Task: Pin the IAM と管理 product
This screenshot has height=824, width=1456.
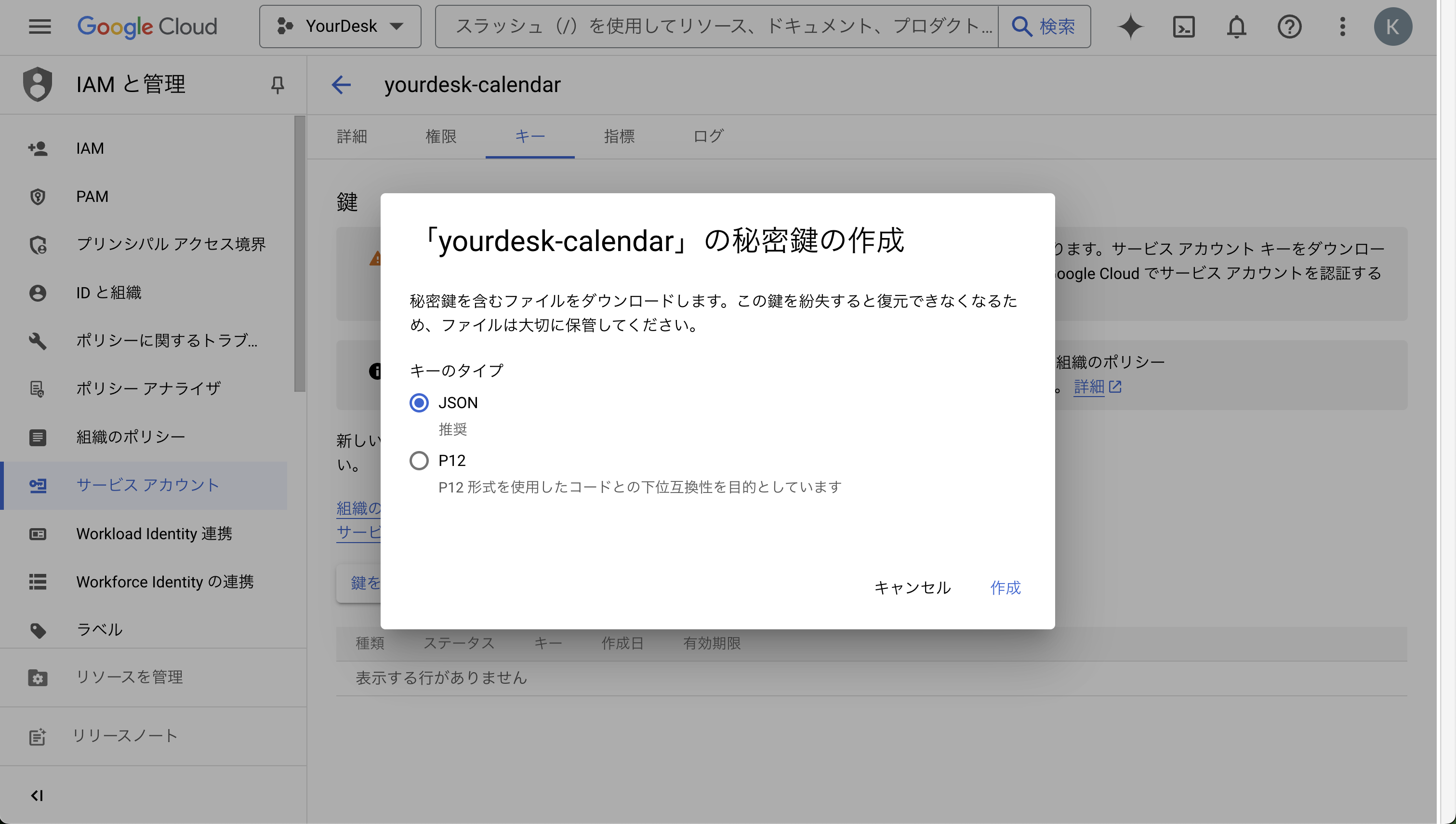Action: tap(277, 85)
